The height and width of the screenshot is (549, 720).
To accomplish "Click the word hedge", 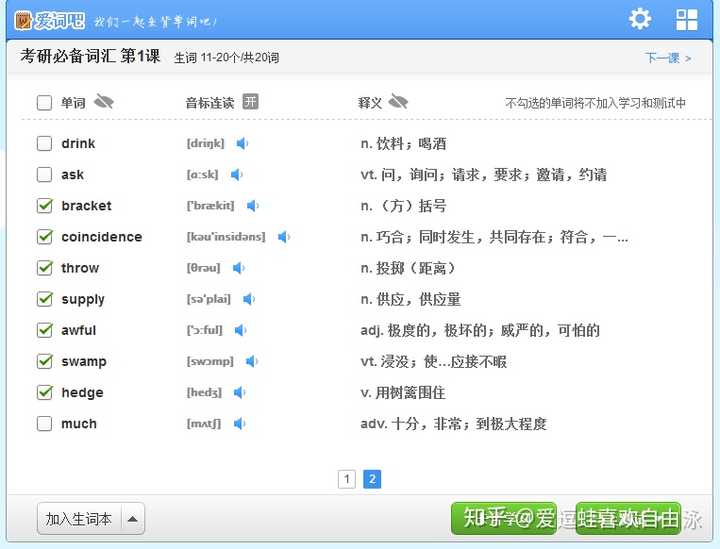I will [x=82, y=393].
